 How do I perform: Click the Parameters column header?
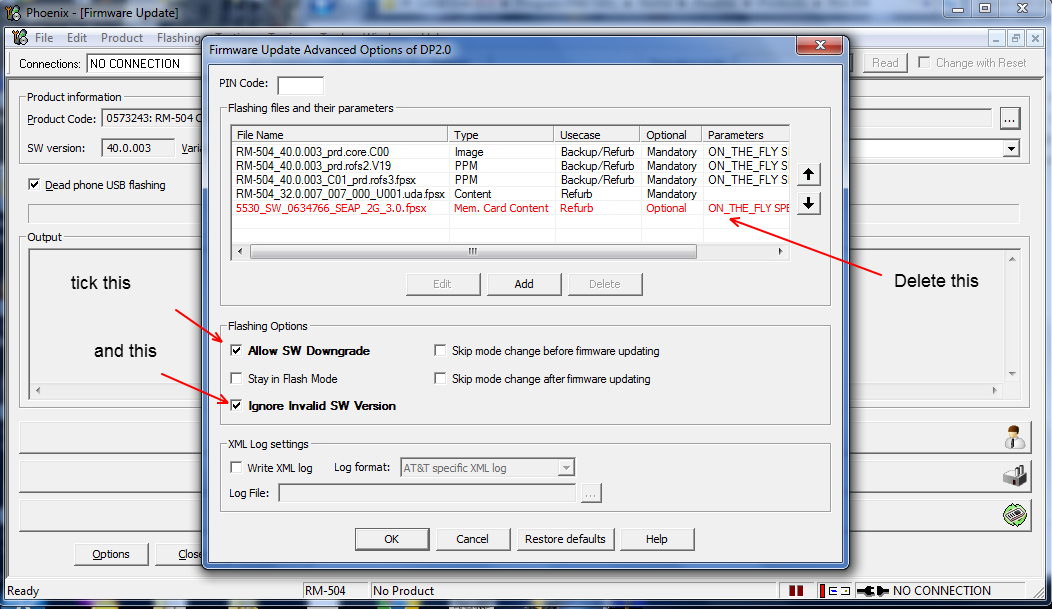point(745,134)
